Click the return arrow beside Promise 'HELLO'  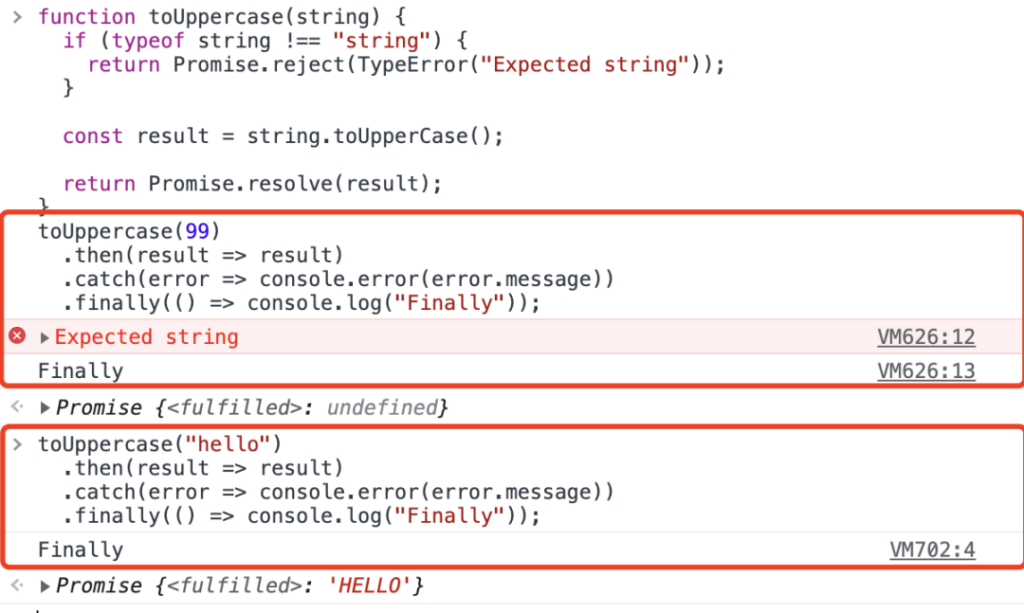pos(18,585)
